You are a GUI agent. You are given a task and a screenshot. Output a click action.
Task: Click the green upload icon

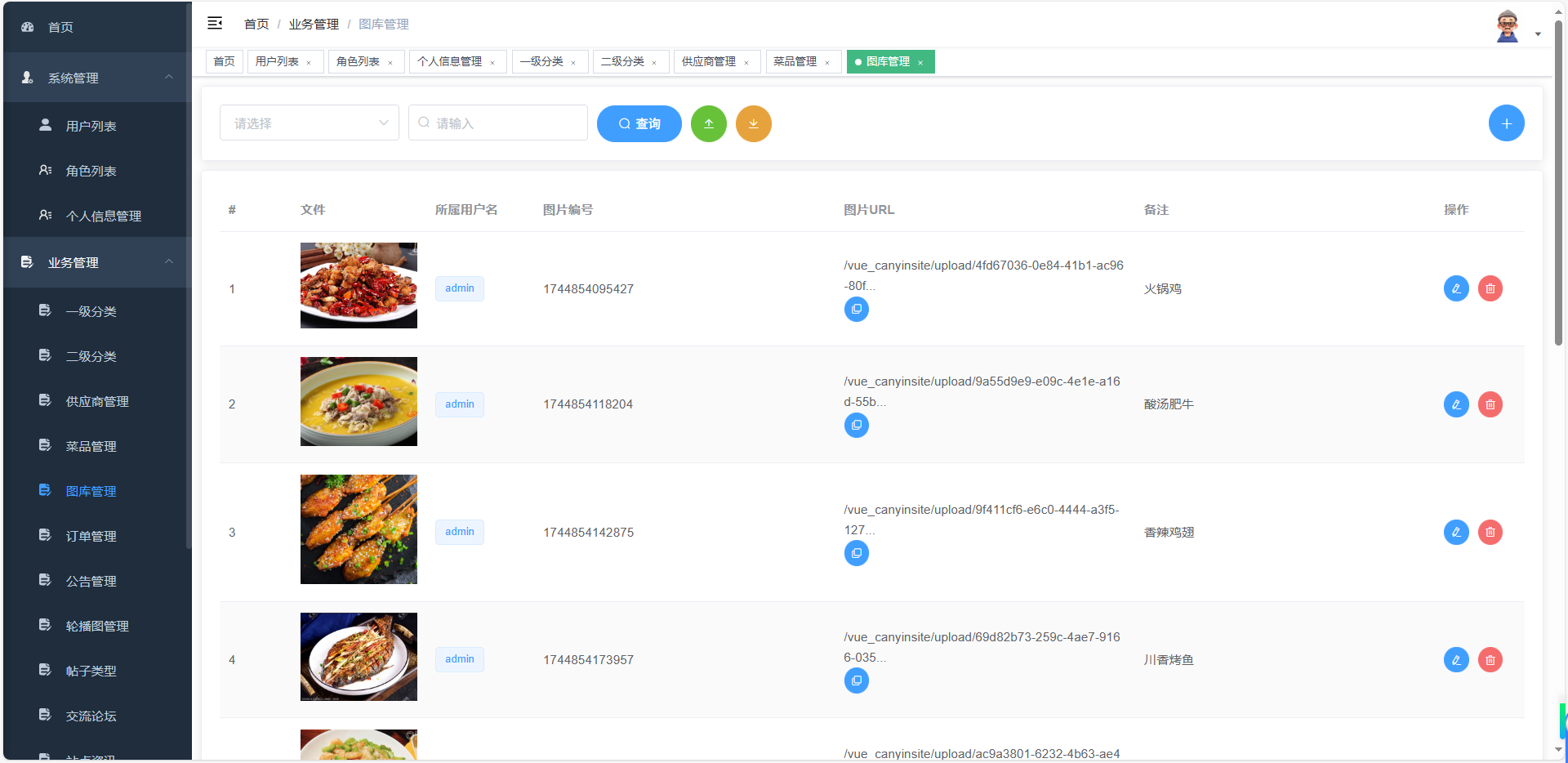click(x=708, y=123)
